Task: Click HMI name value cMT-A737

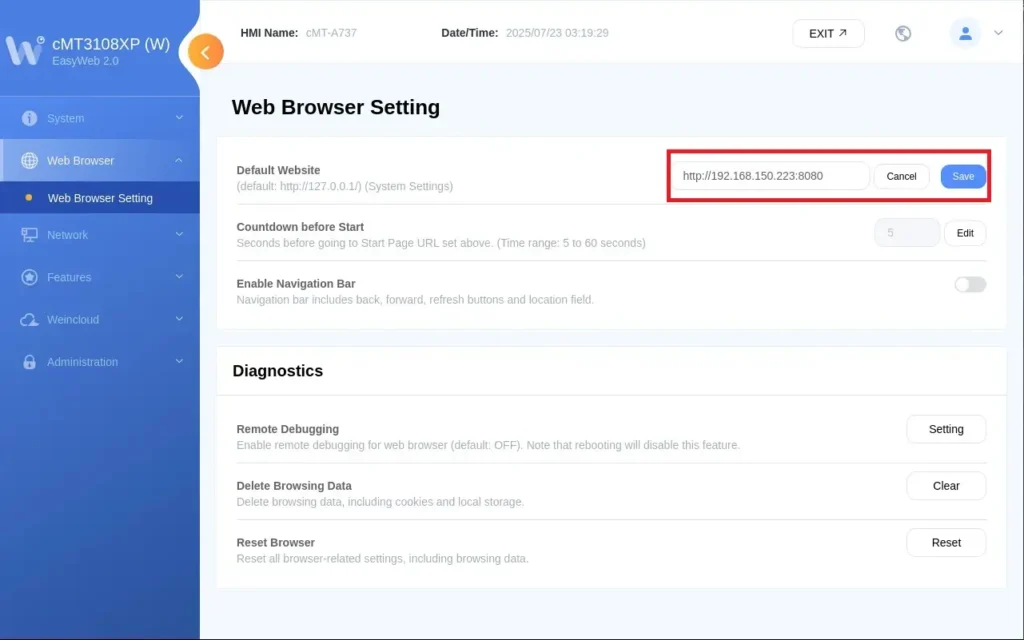Action: tap(331, 33)
